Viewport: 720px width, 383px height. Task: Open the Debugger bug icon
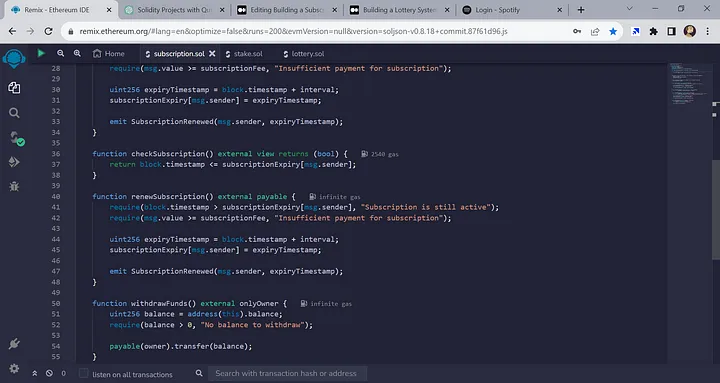[14, 186]
